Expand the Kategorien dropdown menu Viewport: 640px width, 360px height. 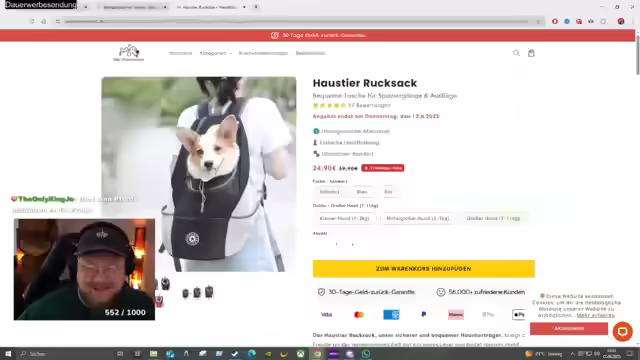[x=216, y=53]
